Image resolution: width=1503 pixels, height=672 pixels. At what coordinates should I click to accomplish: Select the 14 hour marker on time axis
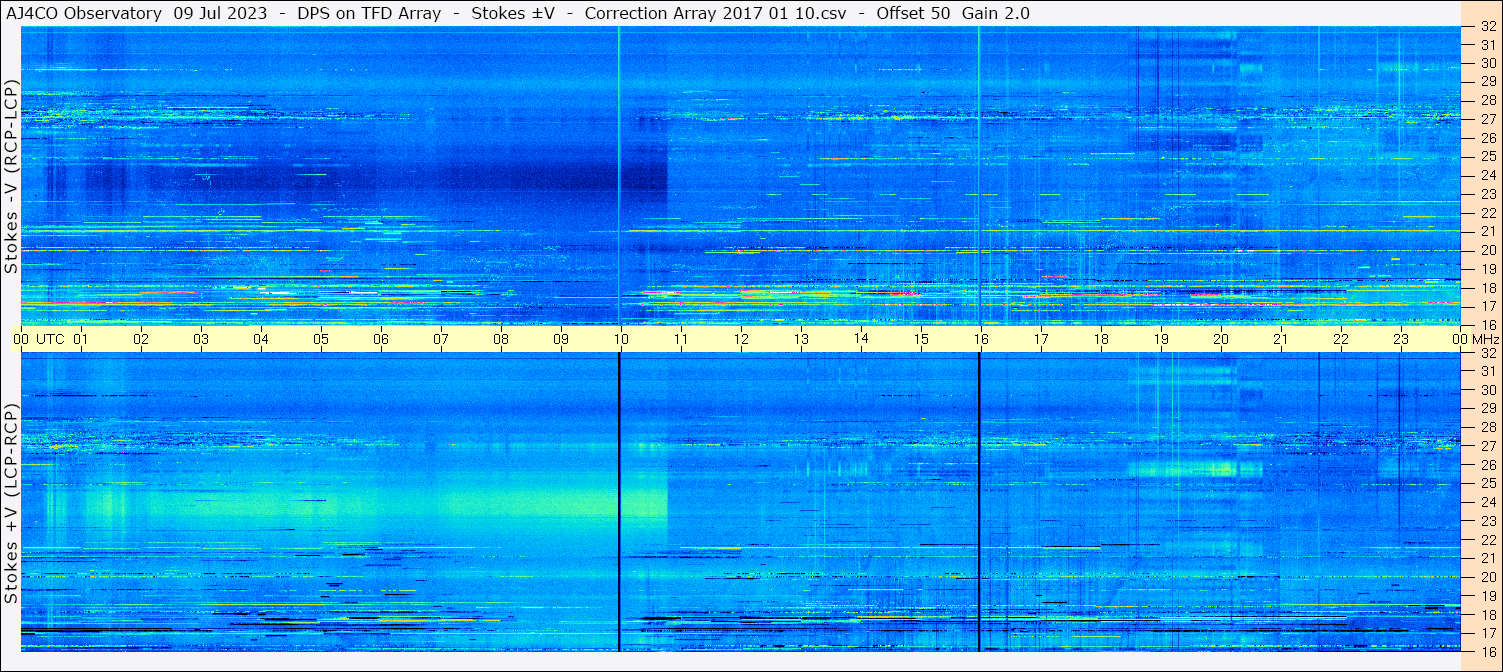861,338
